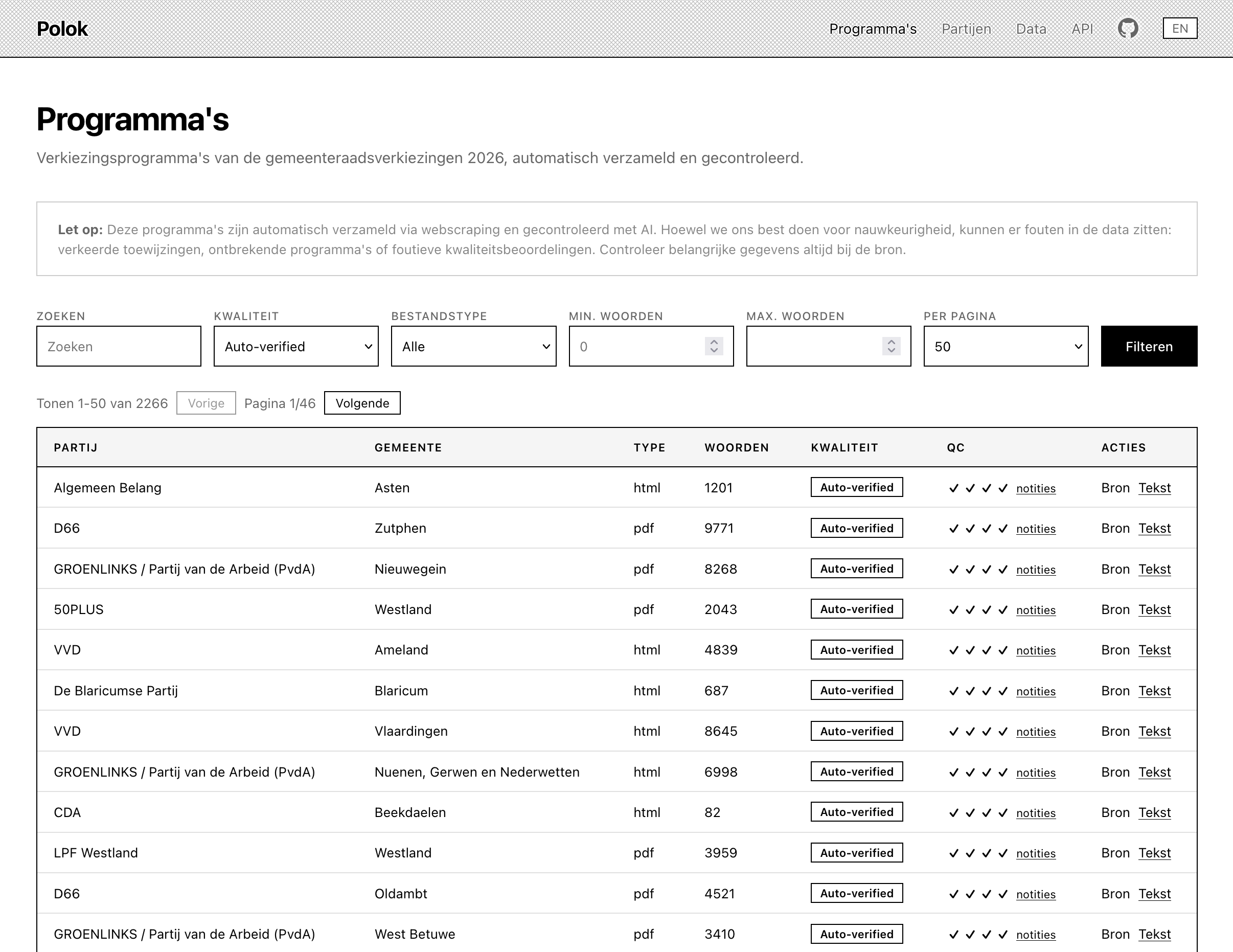Click the party name LPF Westland
Screen dimensions: 1233x952
coord(96,853)
